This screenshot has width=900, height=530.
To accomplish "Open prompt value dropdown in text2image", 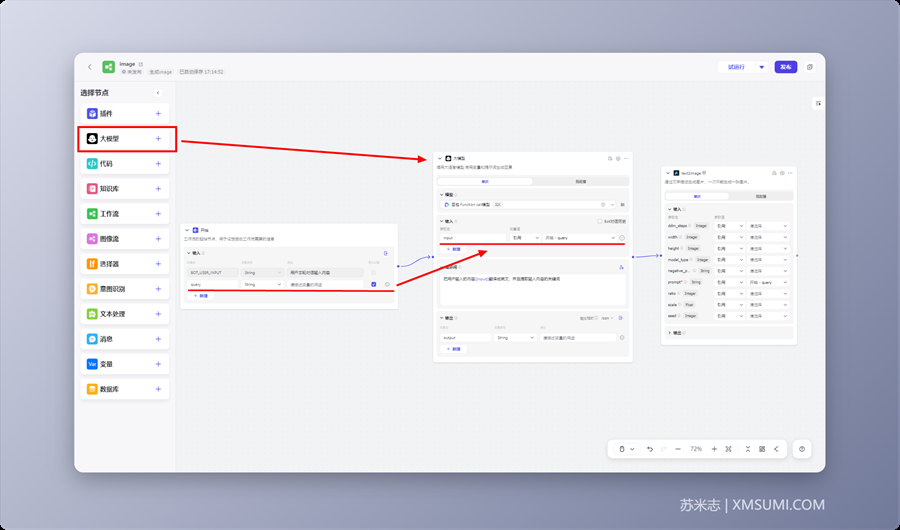I will tap(768, 283).
